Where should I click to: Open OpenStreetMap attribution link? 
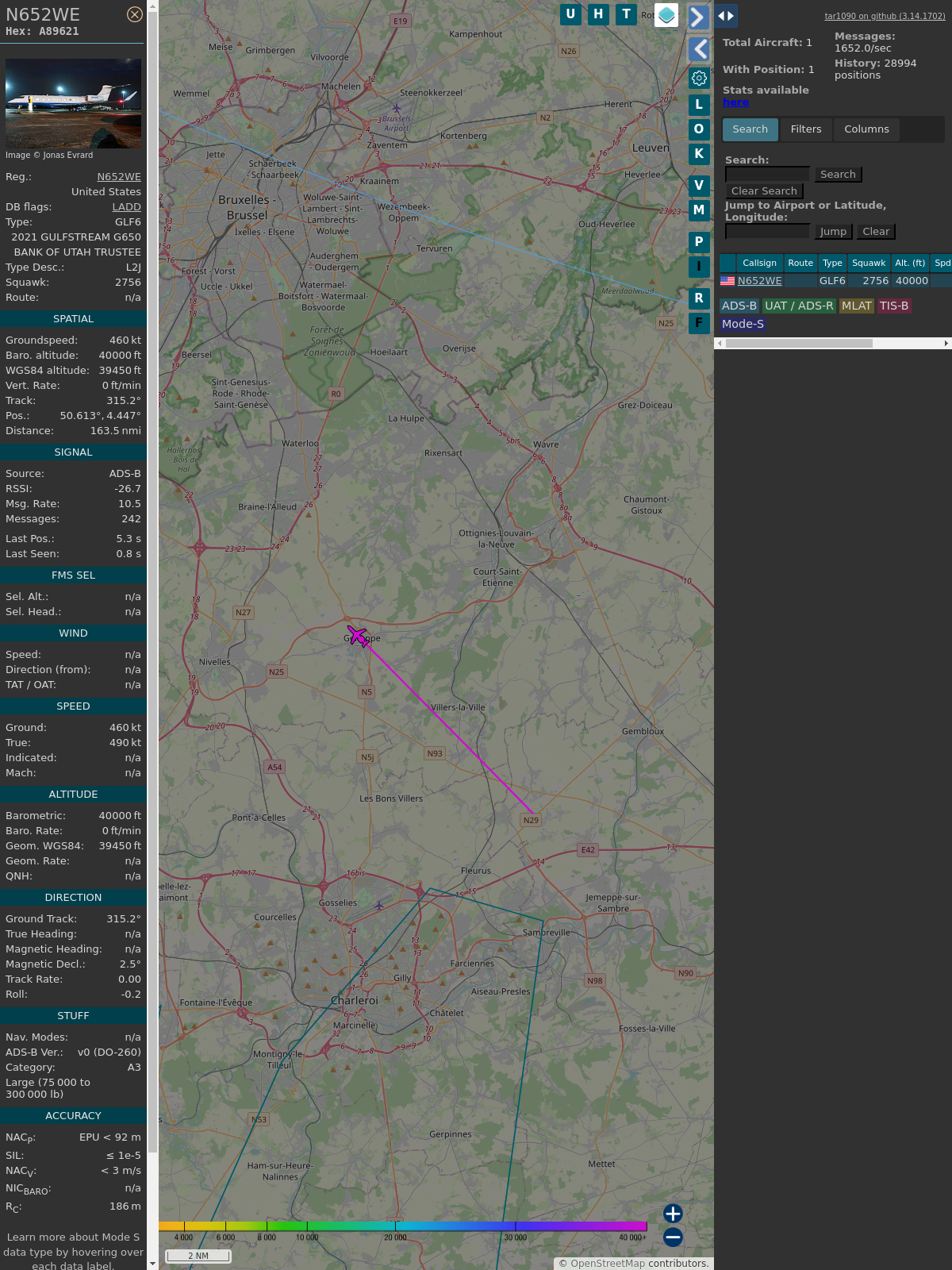pos(608,1264)
